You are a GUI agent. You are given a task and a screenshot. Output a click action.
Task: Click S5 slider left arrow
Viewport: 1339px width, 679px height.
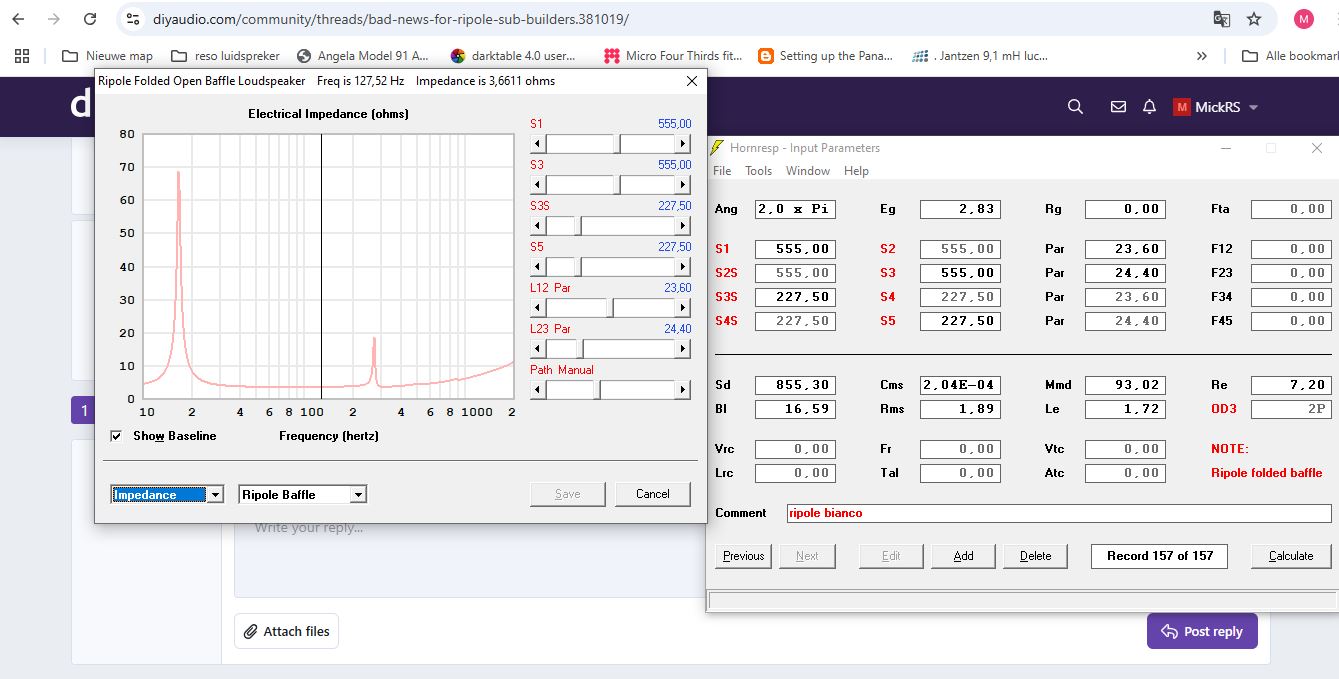538,267
